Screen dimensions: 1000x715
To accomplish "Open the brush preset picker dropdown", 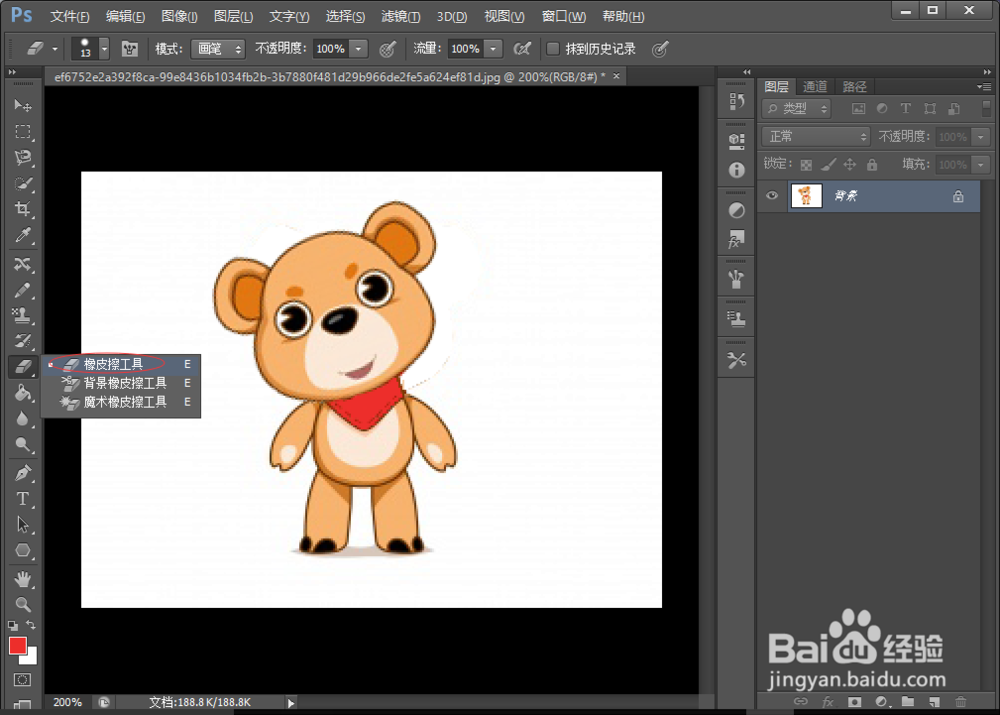I will pyautogui.click(x=104, y=48).
